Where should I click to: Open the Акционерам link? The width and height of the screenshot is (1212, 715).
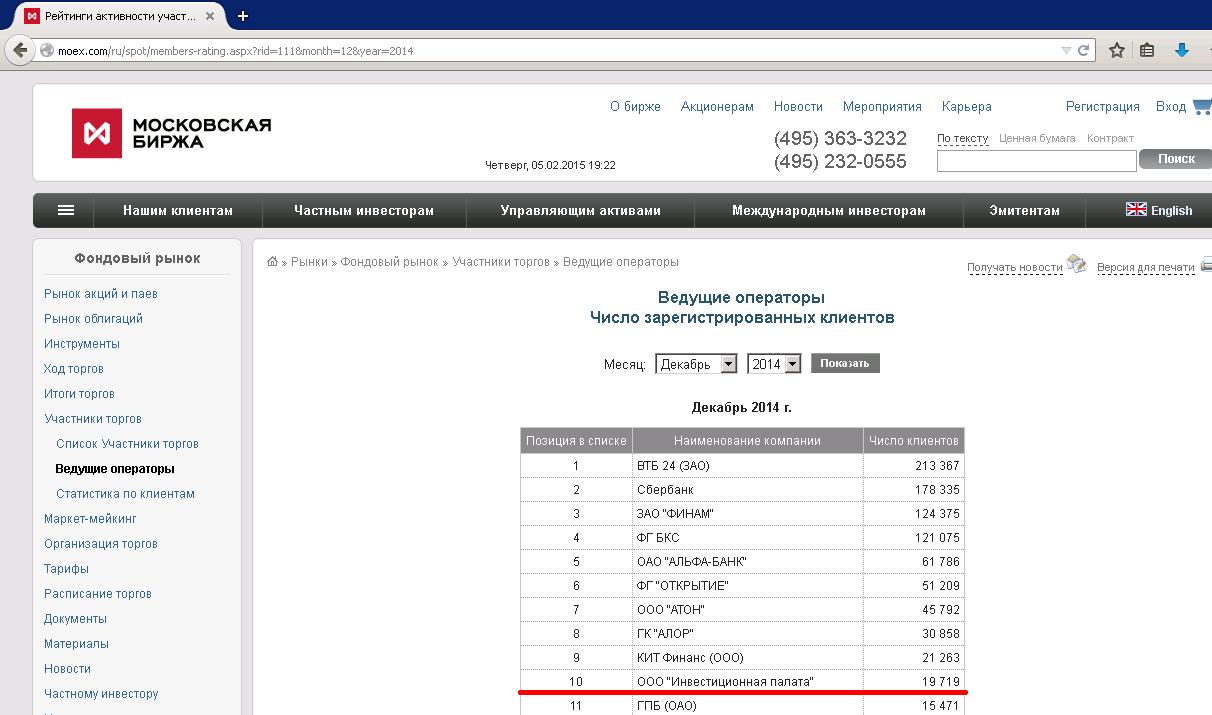point(717,106)
